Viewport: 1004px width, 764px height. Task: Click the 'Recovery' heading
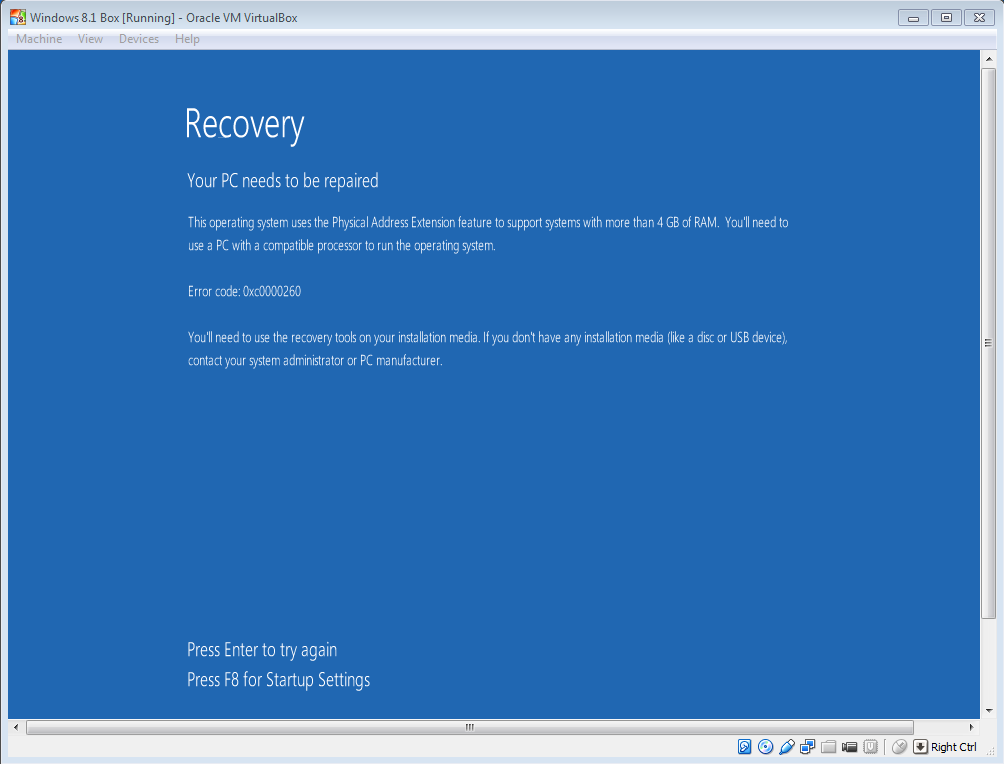point(245,125)
